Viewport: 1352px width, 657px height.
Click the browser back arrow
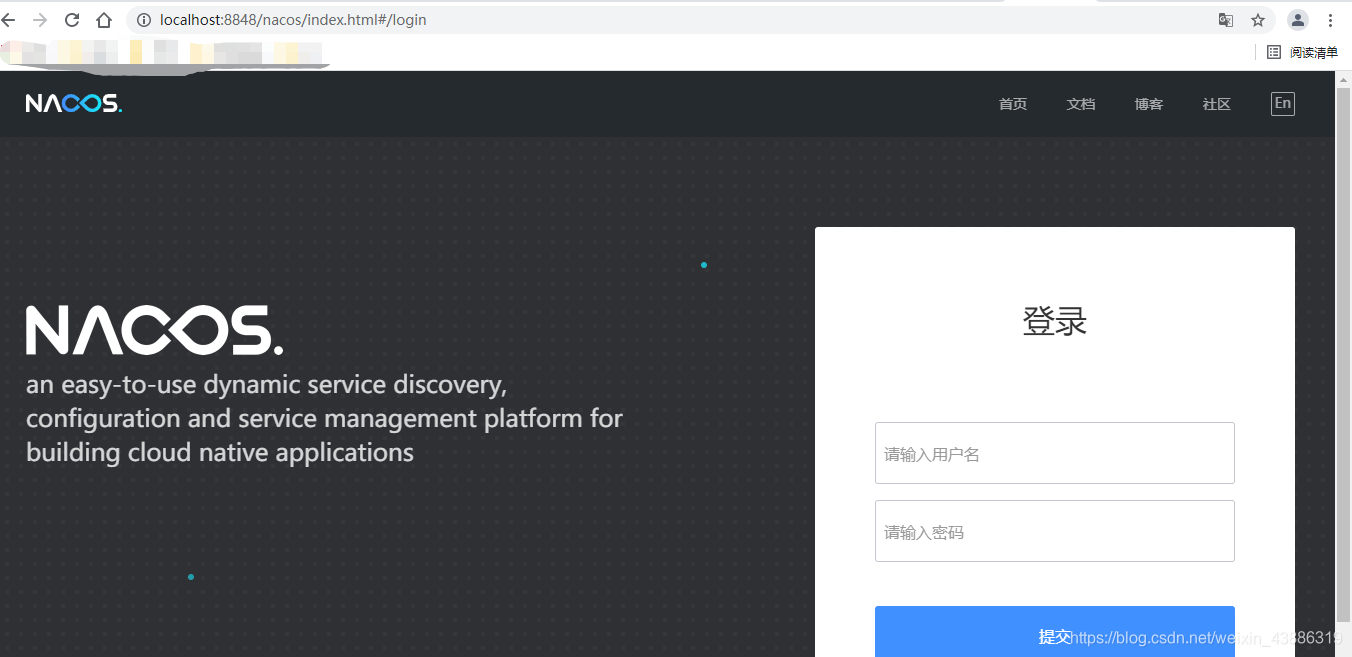[9, 20]
